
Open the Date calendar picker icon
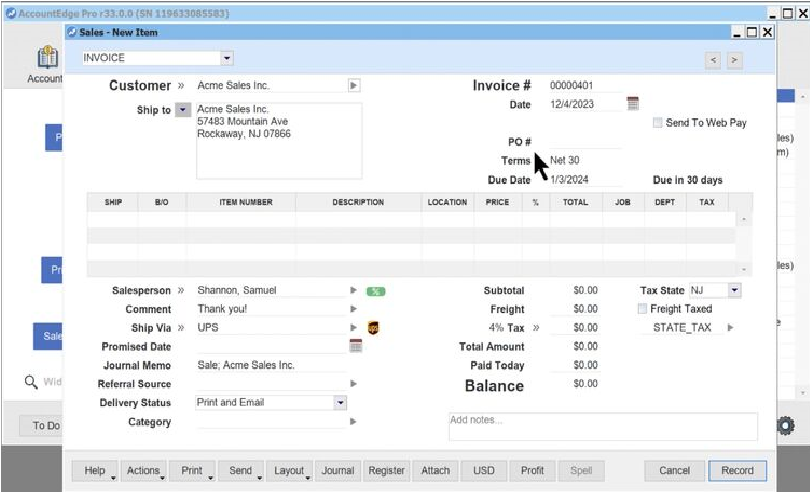point(633,103)
